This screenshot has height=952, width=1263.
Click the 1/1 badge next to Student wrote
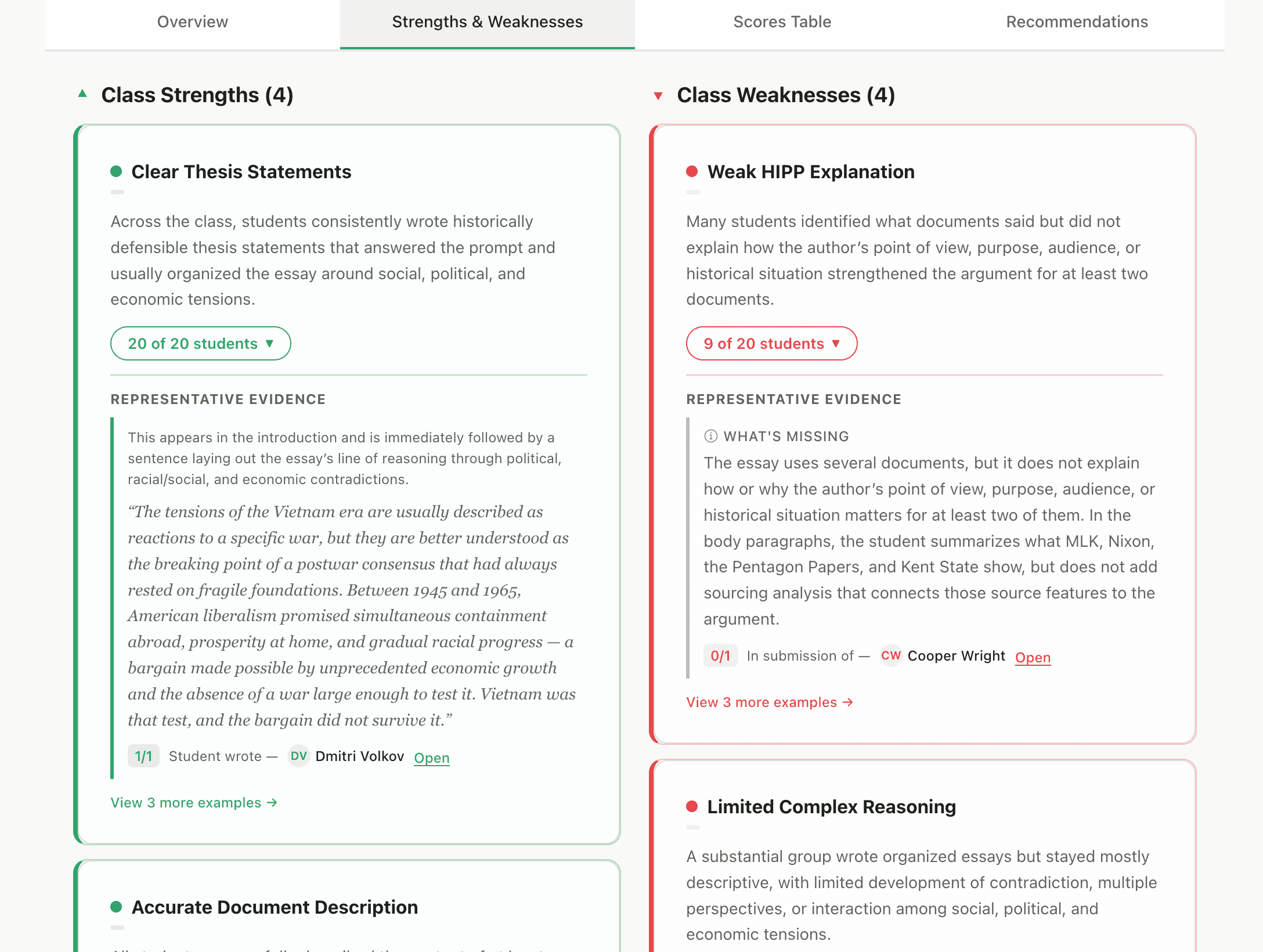coord(143,756)
